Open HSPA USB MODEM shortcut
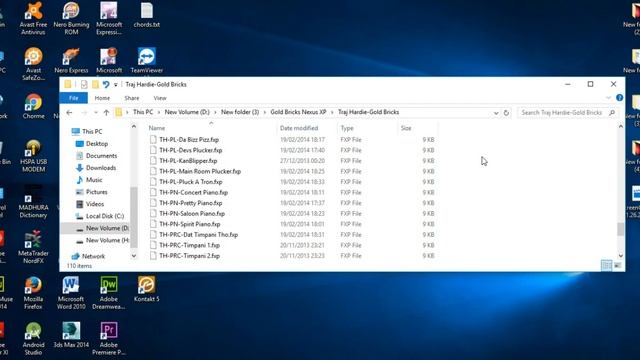The image size is (640, 360). pyautogui.click(x=33, y=156)
